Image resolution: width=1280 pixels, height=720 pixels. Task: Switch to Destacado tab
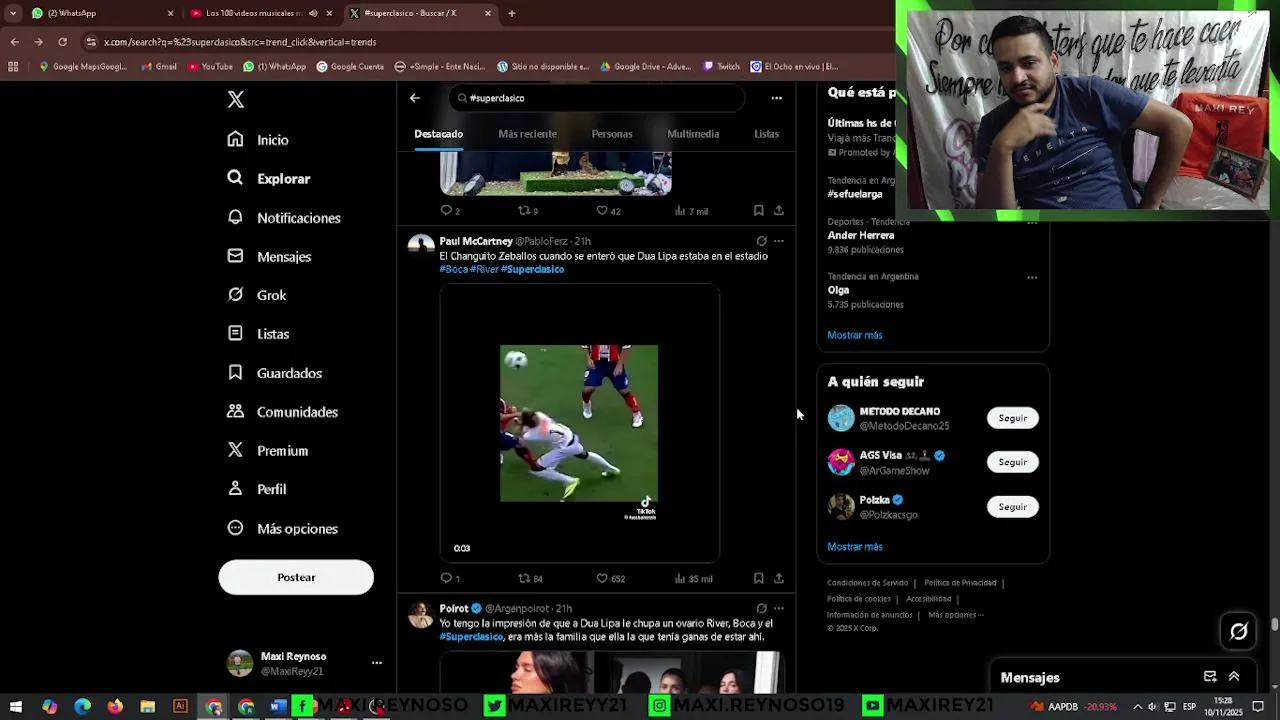[x=438, y=134]
